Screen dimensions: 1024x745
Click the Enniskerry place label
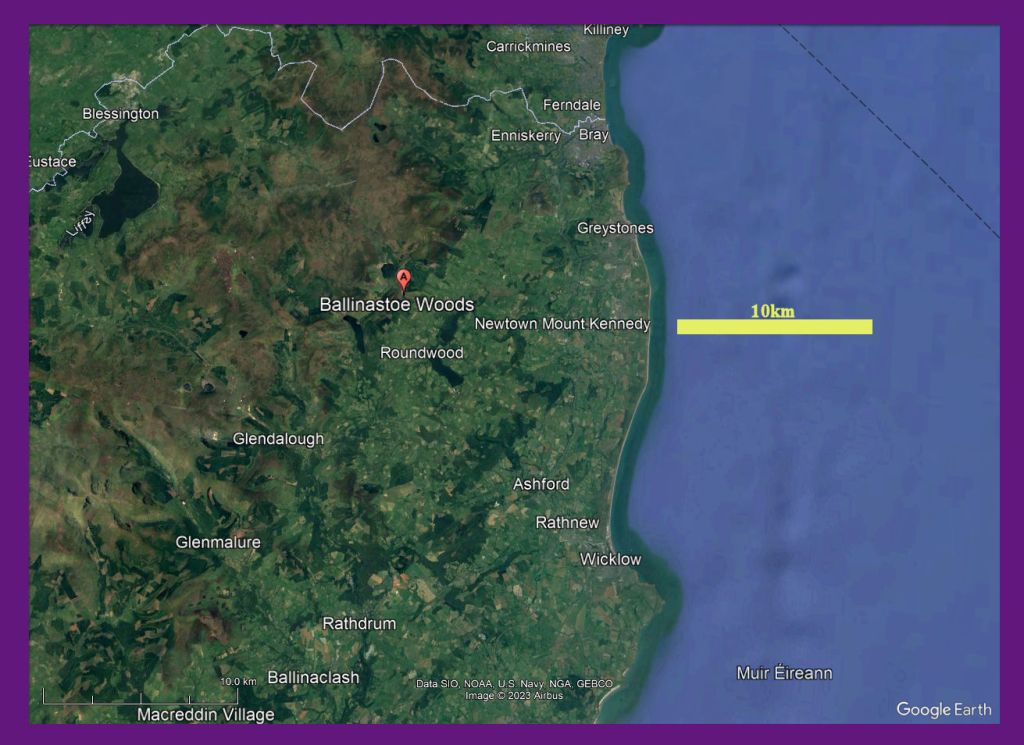click(x=526, y=136)
